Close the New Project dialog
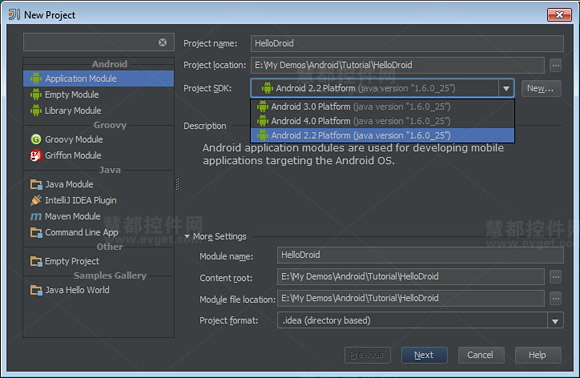 coord(559,15)
